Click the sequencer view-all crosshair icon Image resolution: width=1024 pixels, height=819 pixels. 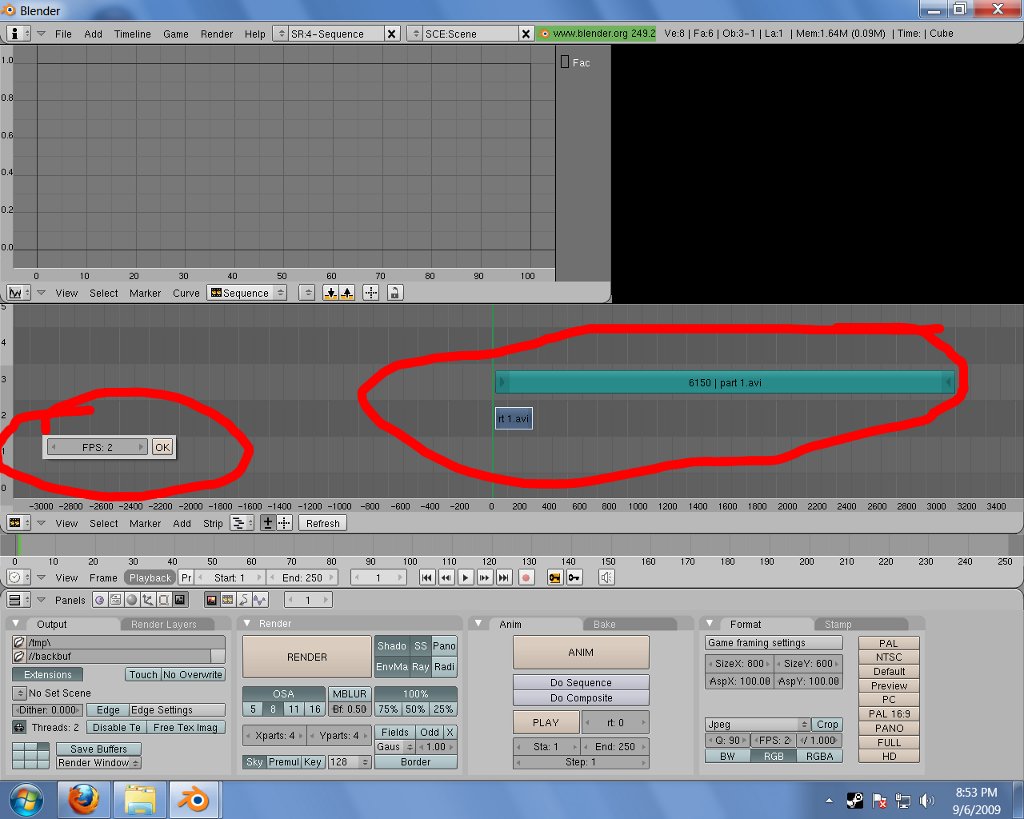(284, 523)
